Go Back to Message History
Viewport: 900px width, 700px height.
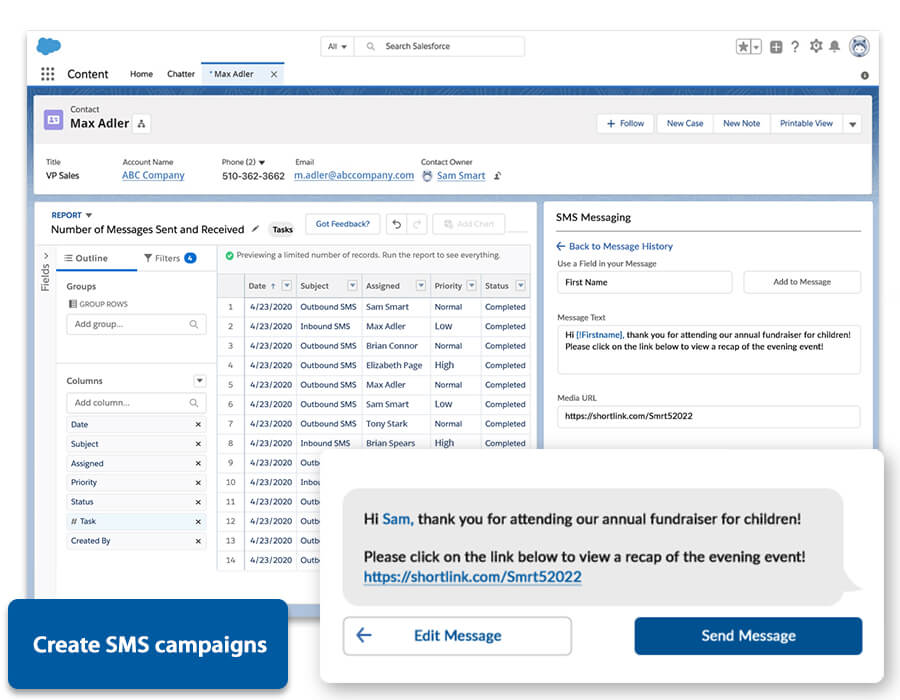click(x=615, y=246)
